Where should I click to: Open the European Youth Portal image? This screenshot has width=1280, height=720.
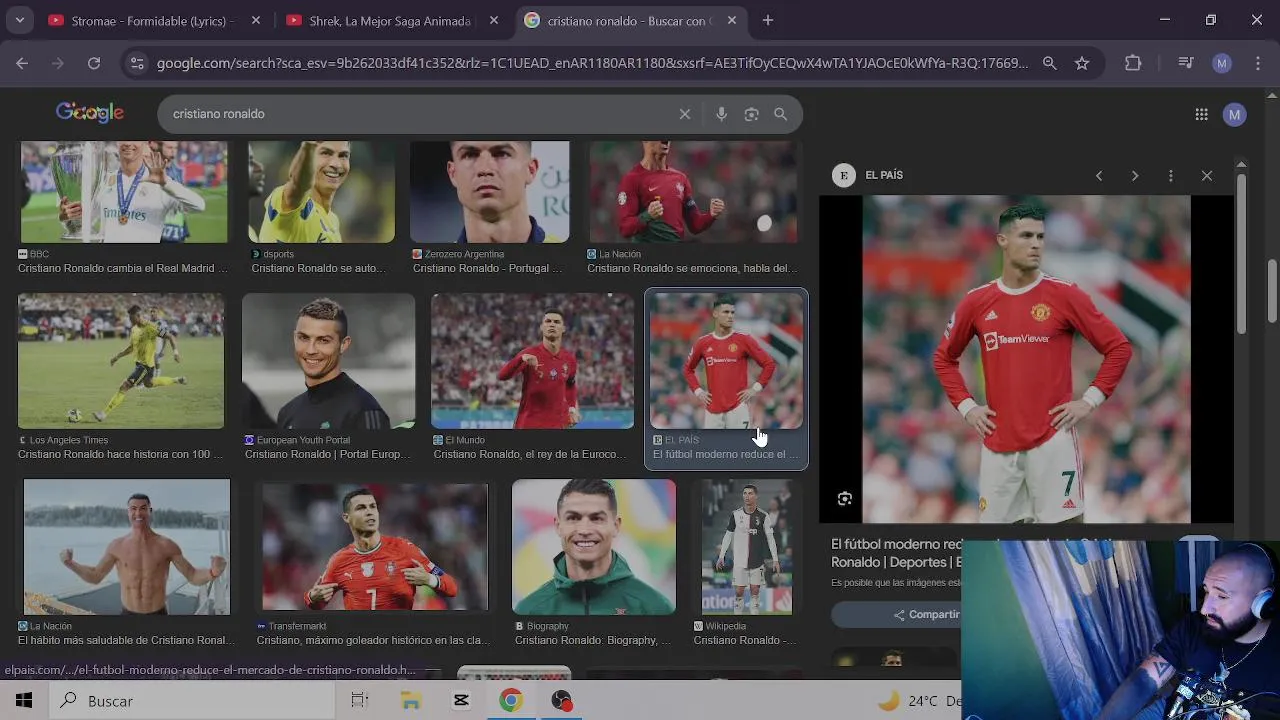(328, 361)
